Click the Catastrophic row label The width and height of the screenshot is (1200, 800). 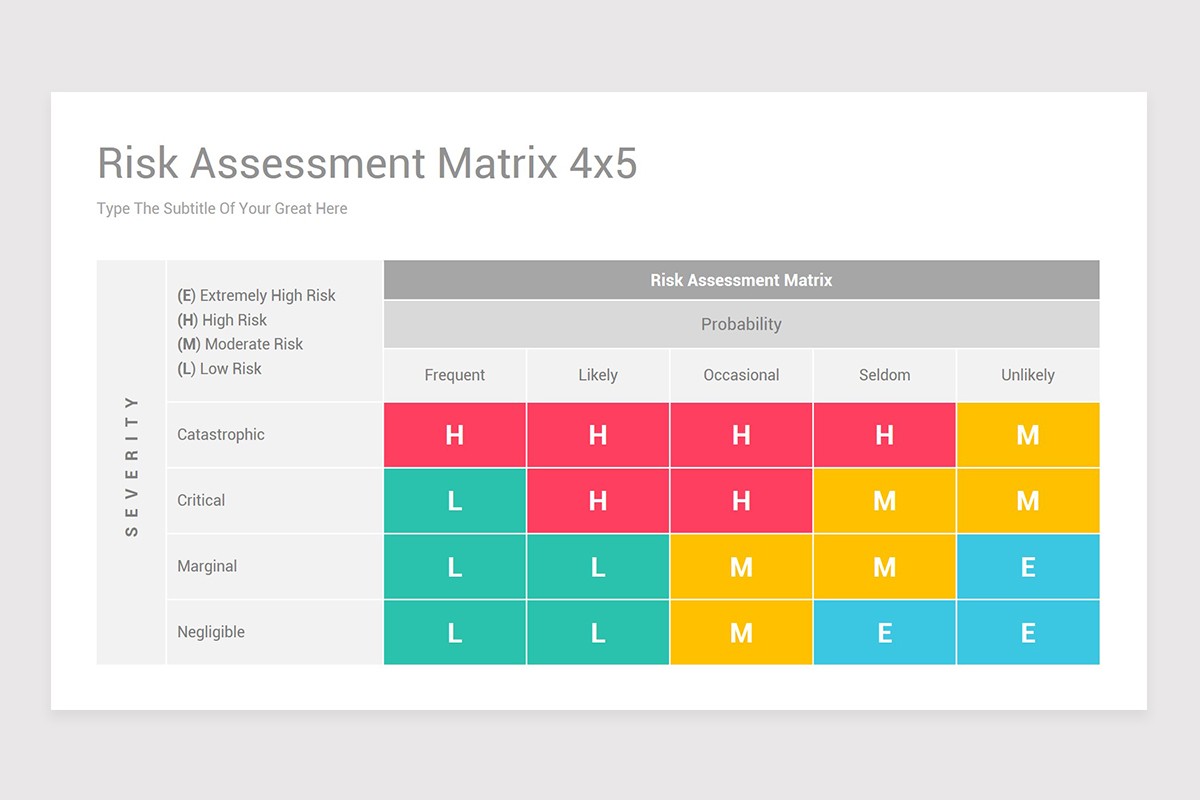click(220, 434)
